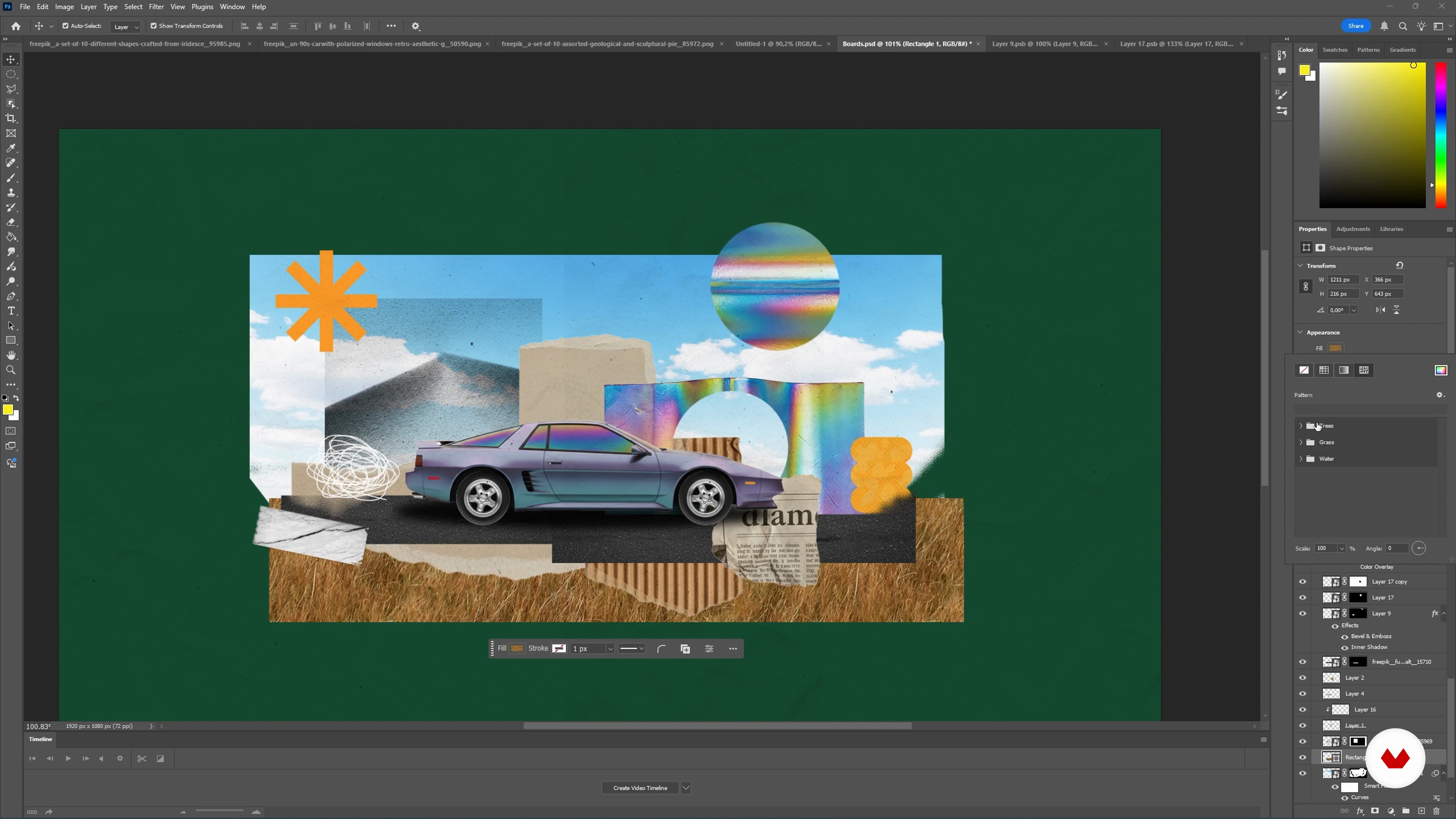Expand the Water pattern folder
The width and height of the screenshot is (1456, 819).
pyautogui.click(x=1301, y=458)
